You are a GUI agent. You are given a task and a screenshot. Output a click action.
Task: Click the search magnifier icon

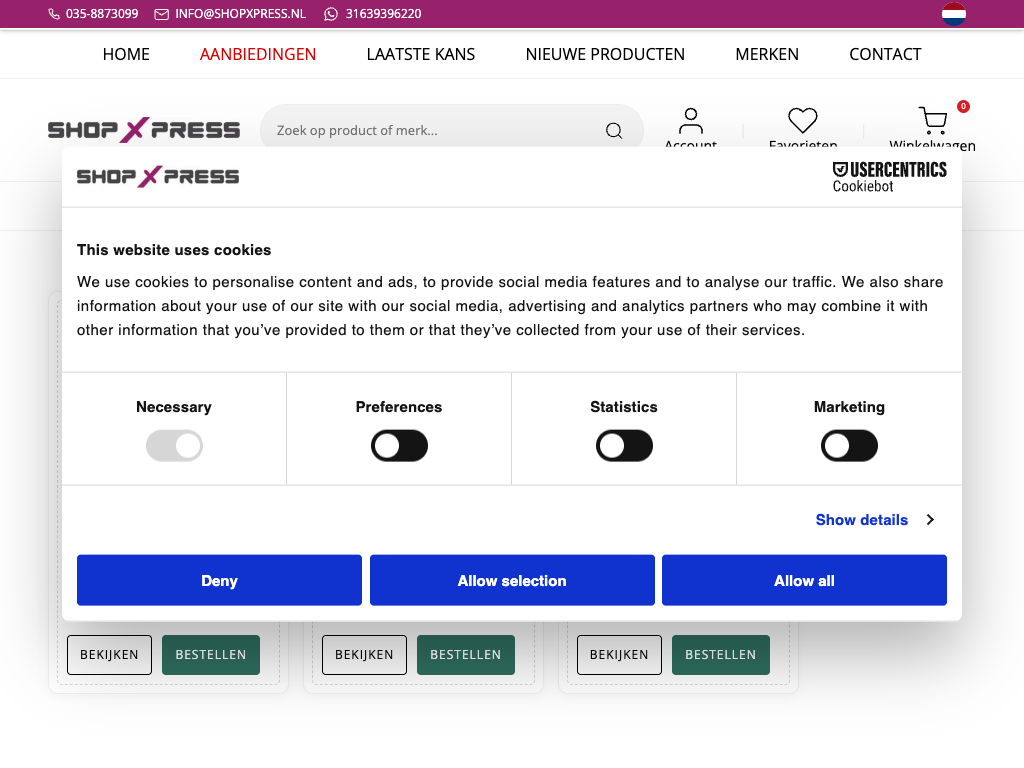click(x=614, y=131)
